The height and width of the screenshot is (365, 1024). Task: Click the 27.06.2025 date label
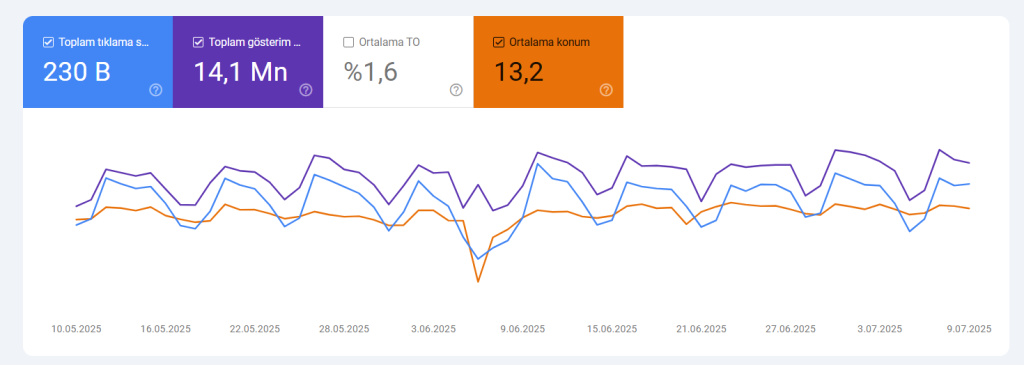(x=790, y=328)
